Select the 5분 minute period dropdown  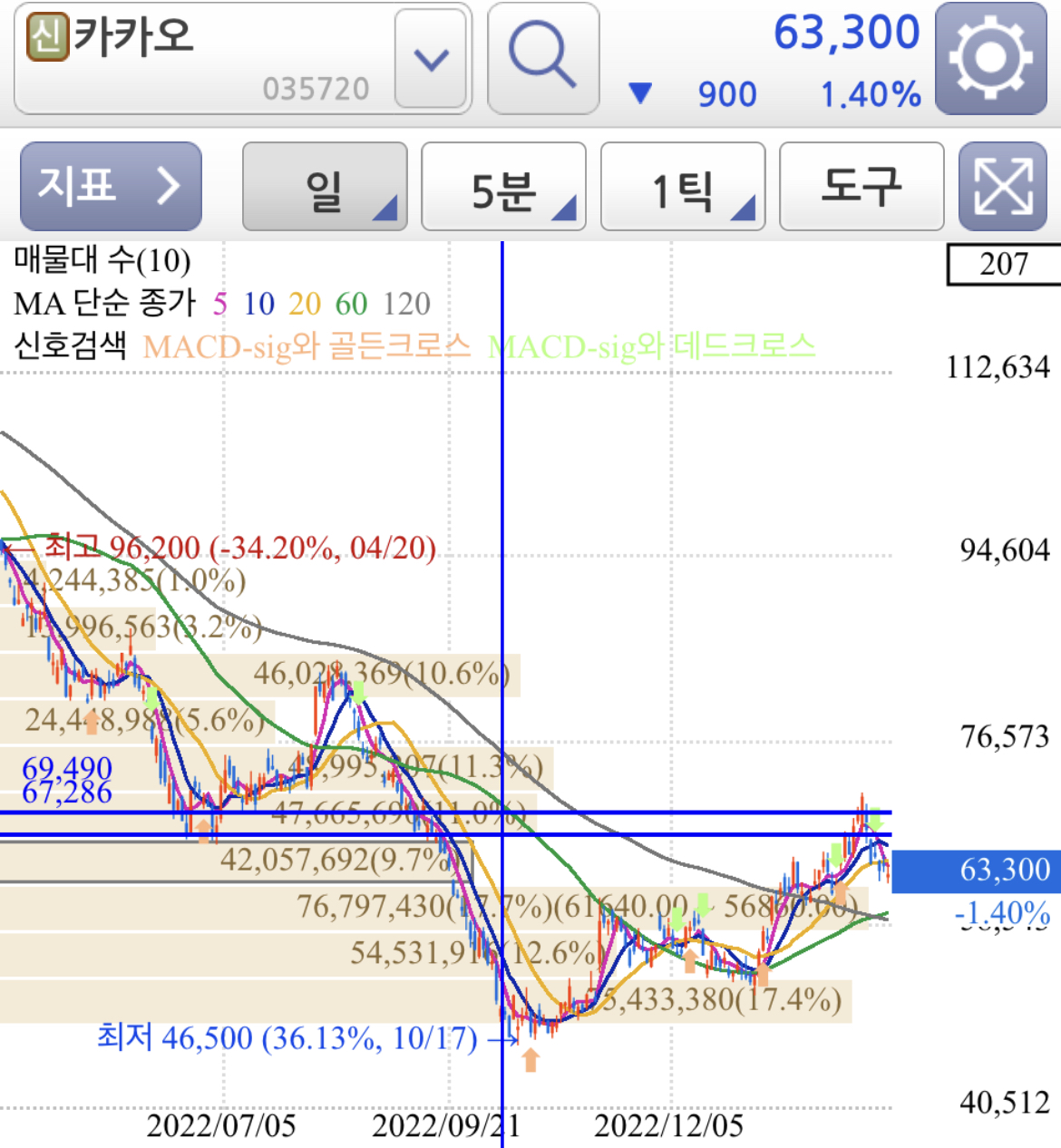coord(503,186)
